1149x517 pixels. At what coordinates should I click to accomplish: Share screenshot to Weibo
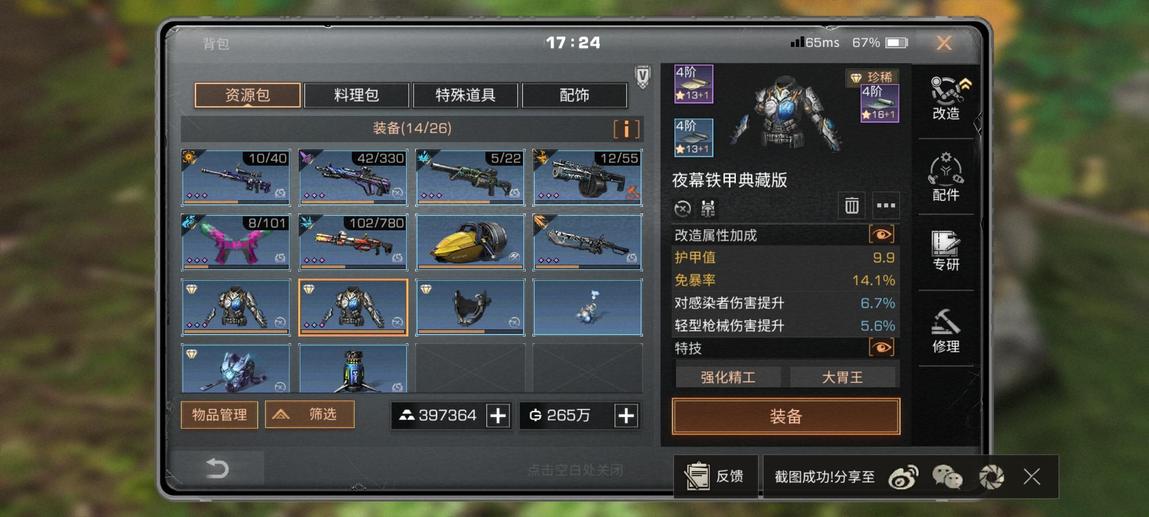pyautogui.click(x=903, y=477)
